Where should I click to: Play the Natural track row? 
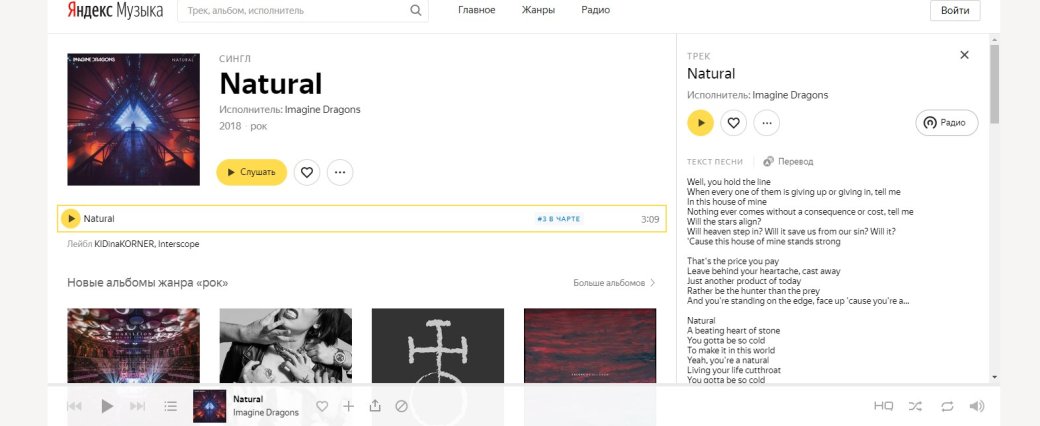[x=70, y=218]
